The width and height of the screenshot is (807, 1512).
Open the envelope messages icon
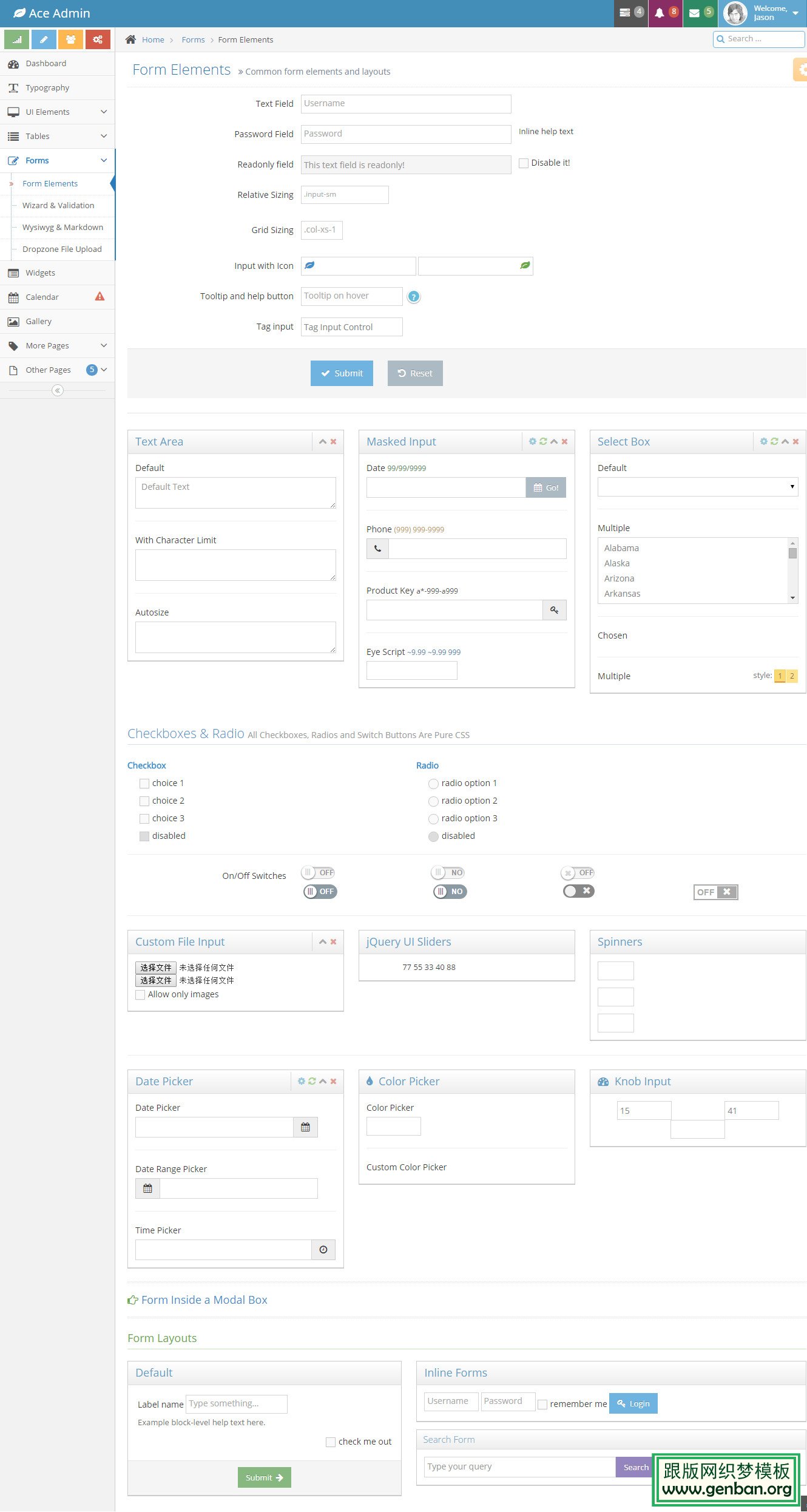pyautogui.click(x=694, y=13)
